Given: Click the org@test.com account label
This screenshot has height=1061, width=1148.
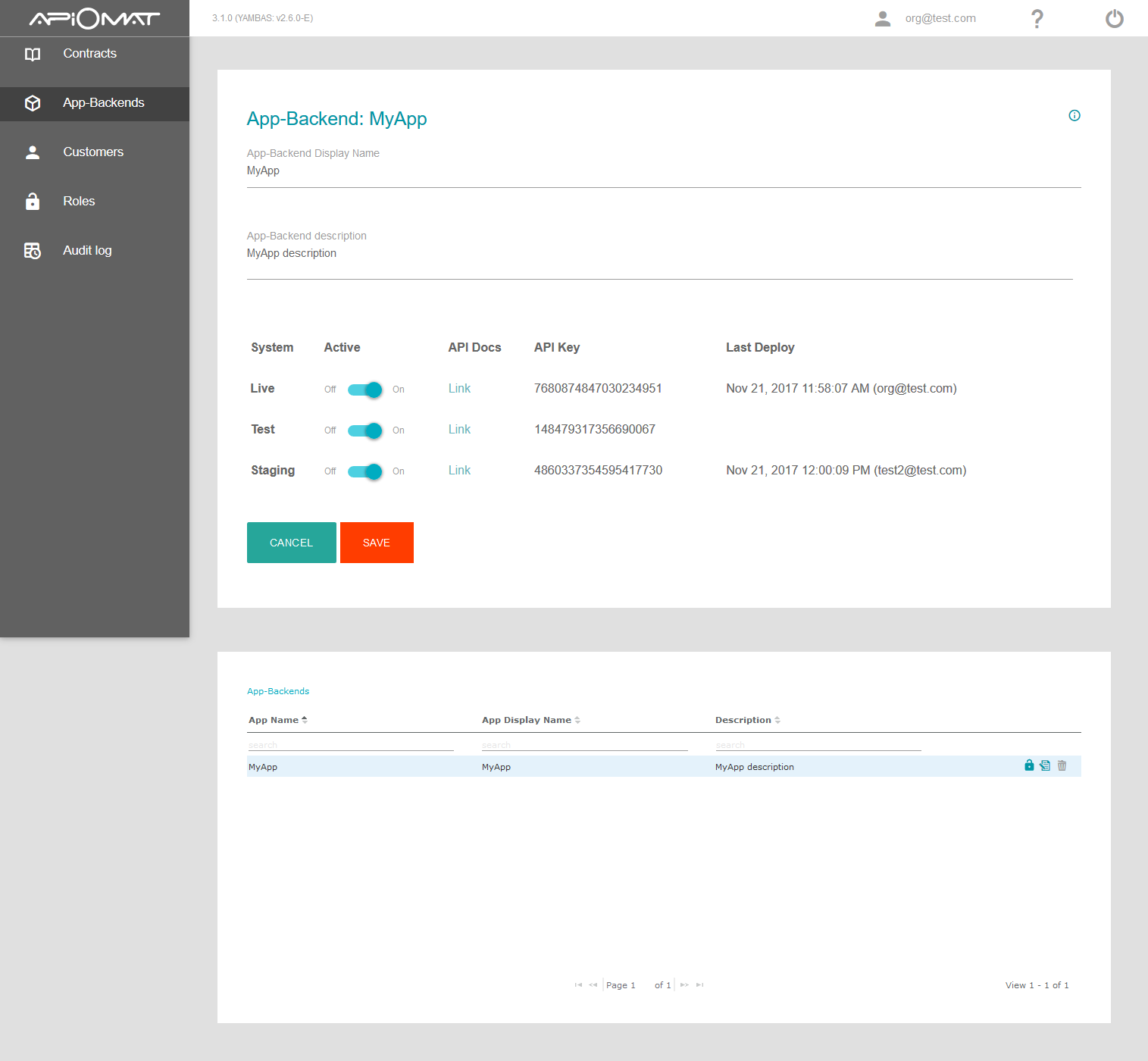Looking at the screenshot, I should point(940,18).
